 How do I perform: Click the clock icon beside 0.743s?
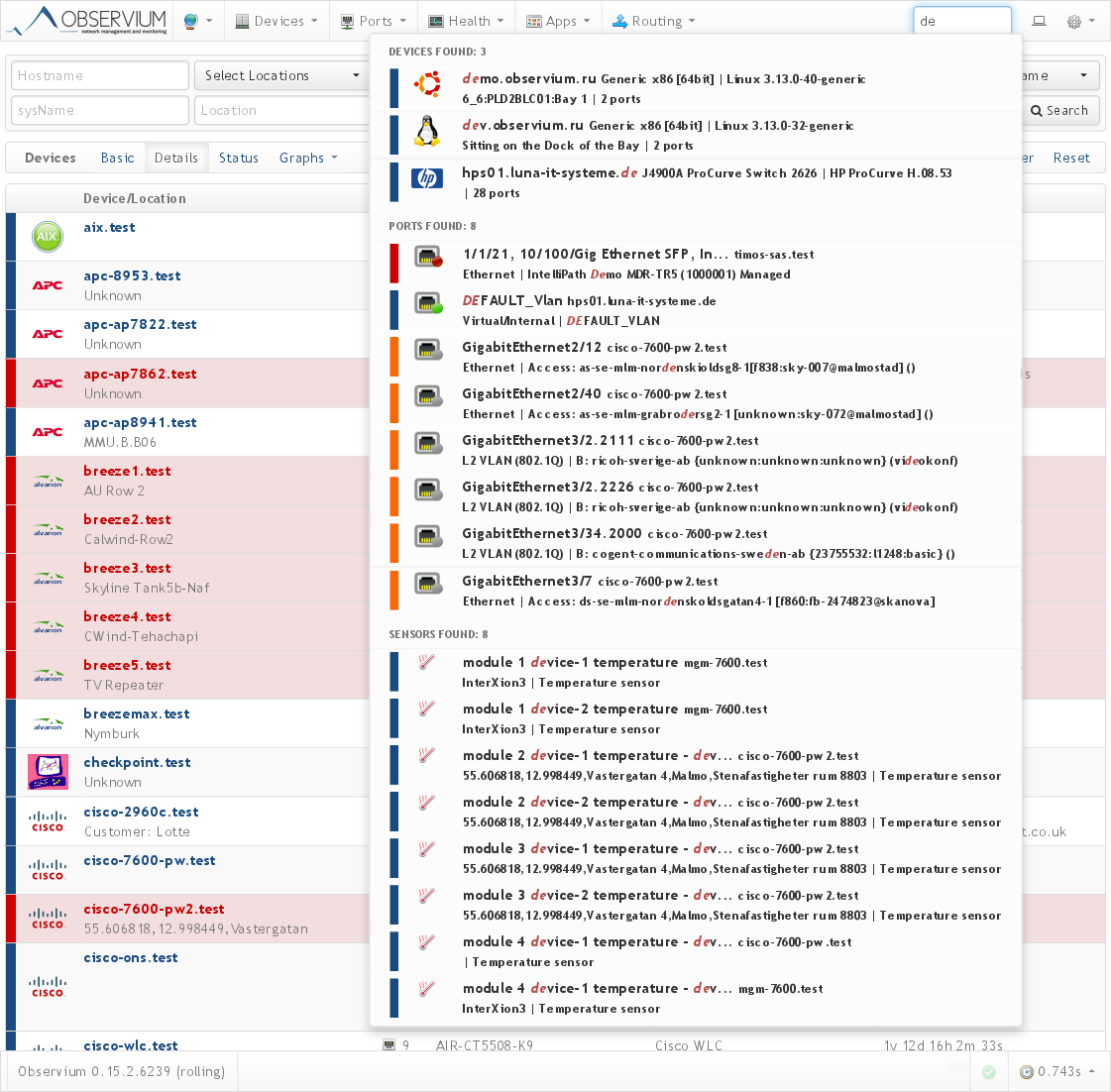[1027, 1072]
